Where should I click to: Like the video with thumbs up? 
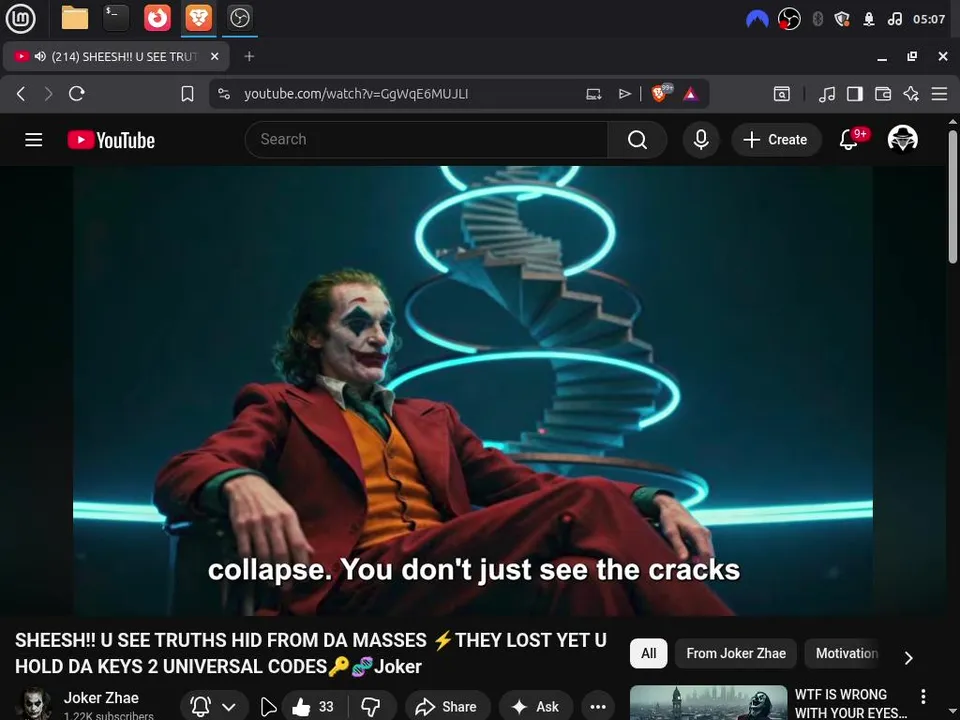click(x=313, y=707)
